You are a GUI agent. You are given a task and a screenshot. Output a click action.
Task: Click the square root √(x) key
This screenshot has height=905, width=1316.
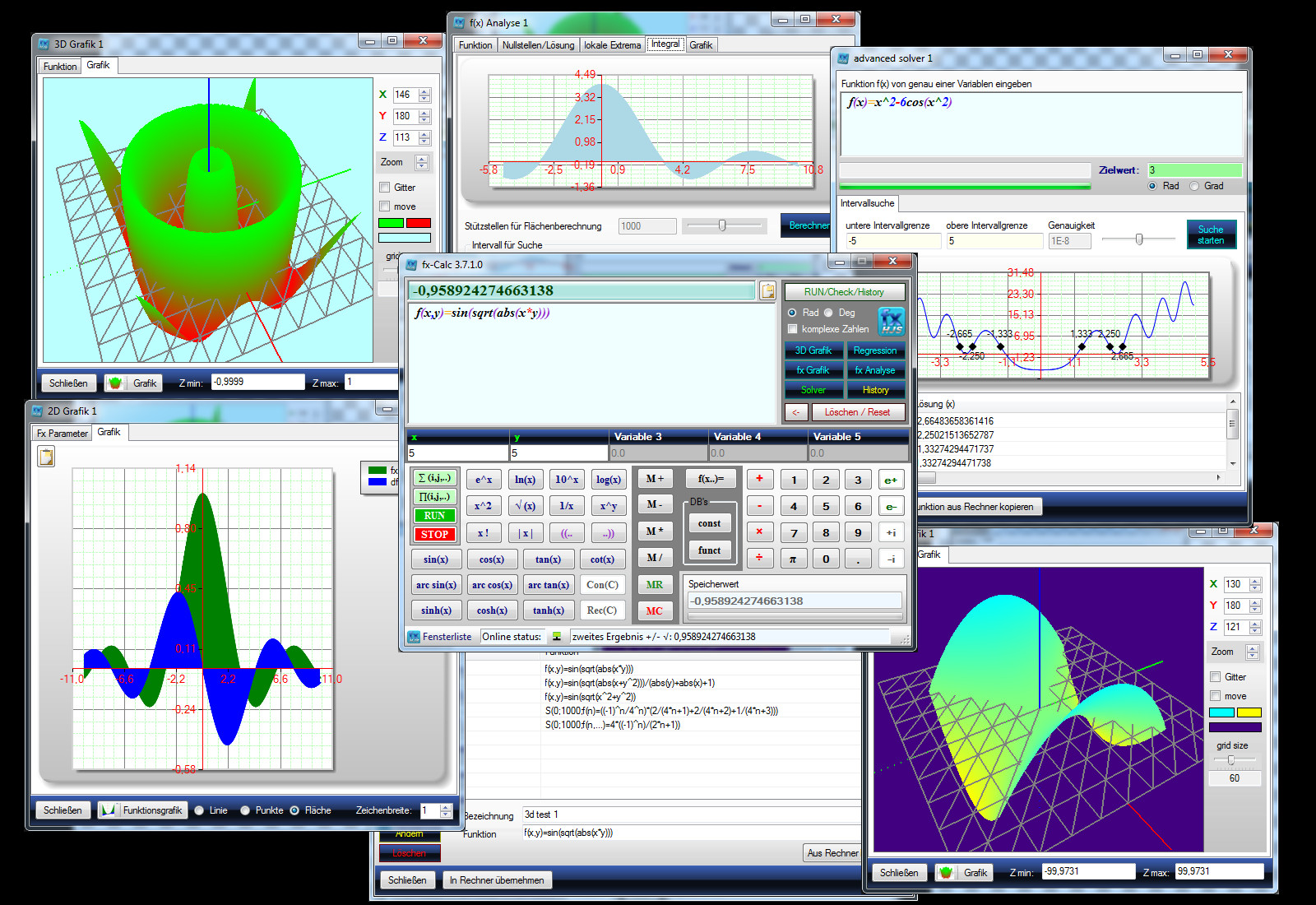(x=525, y=506)
